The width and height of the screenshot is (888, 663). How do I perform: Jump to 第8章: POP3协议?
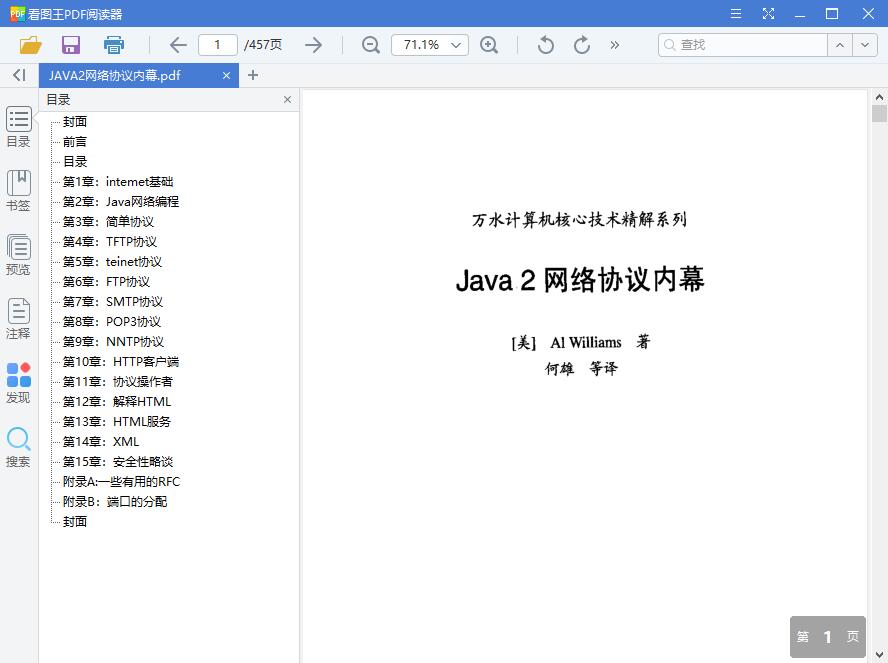(112, 322)
